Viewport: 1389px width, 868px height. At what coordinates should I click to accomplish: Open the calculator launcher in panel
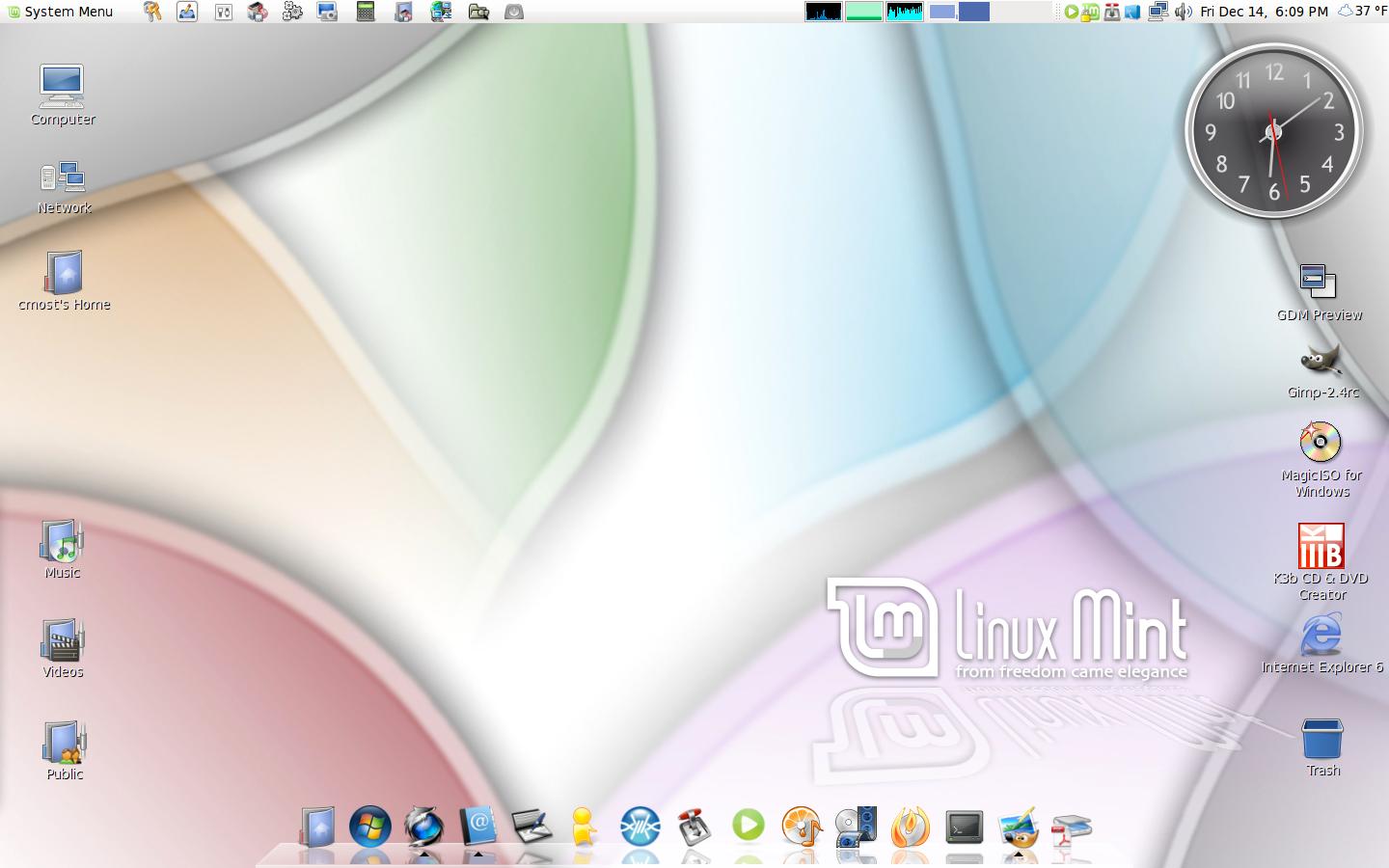point(366,12)
